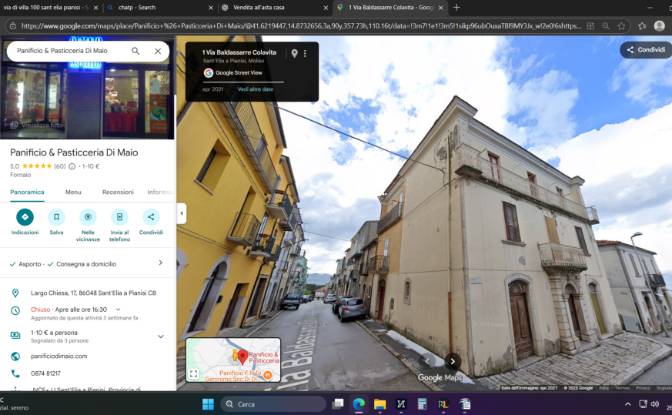The height and width of the screenshot is (415, 672).
Task: Open the panificiodimaio.com website link
Action: (59, 356)
